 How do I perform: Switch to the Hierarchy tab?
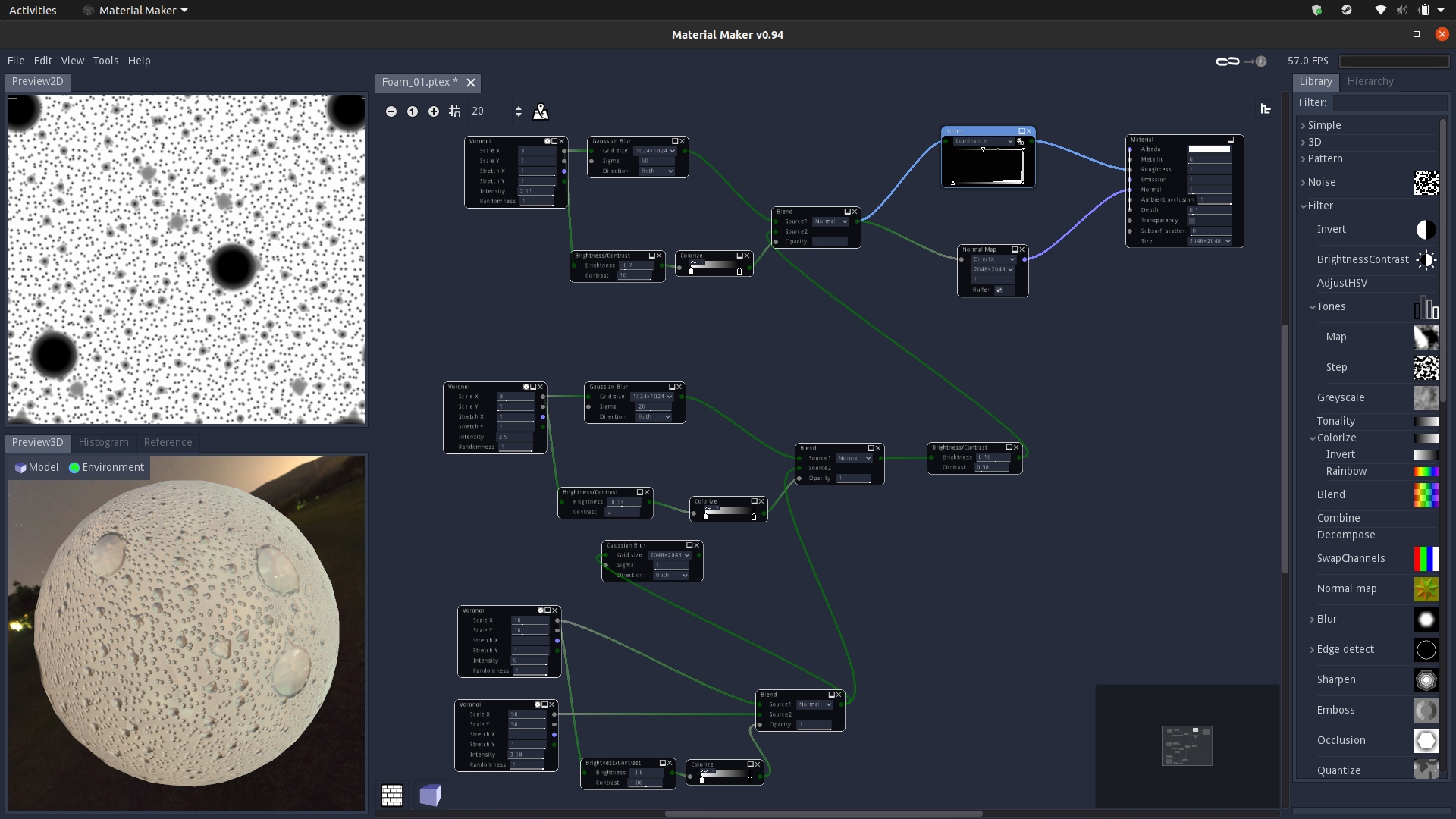1370,81
